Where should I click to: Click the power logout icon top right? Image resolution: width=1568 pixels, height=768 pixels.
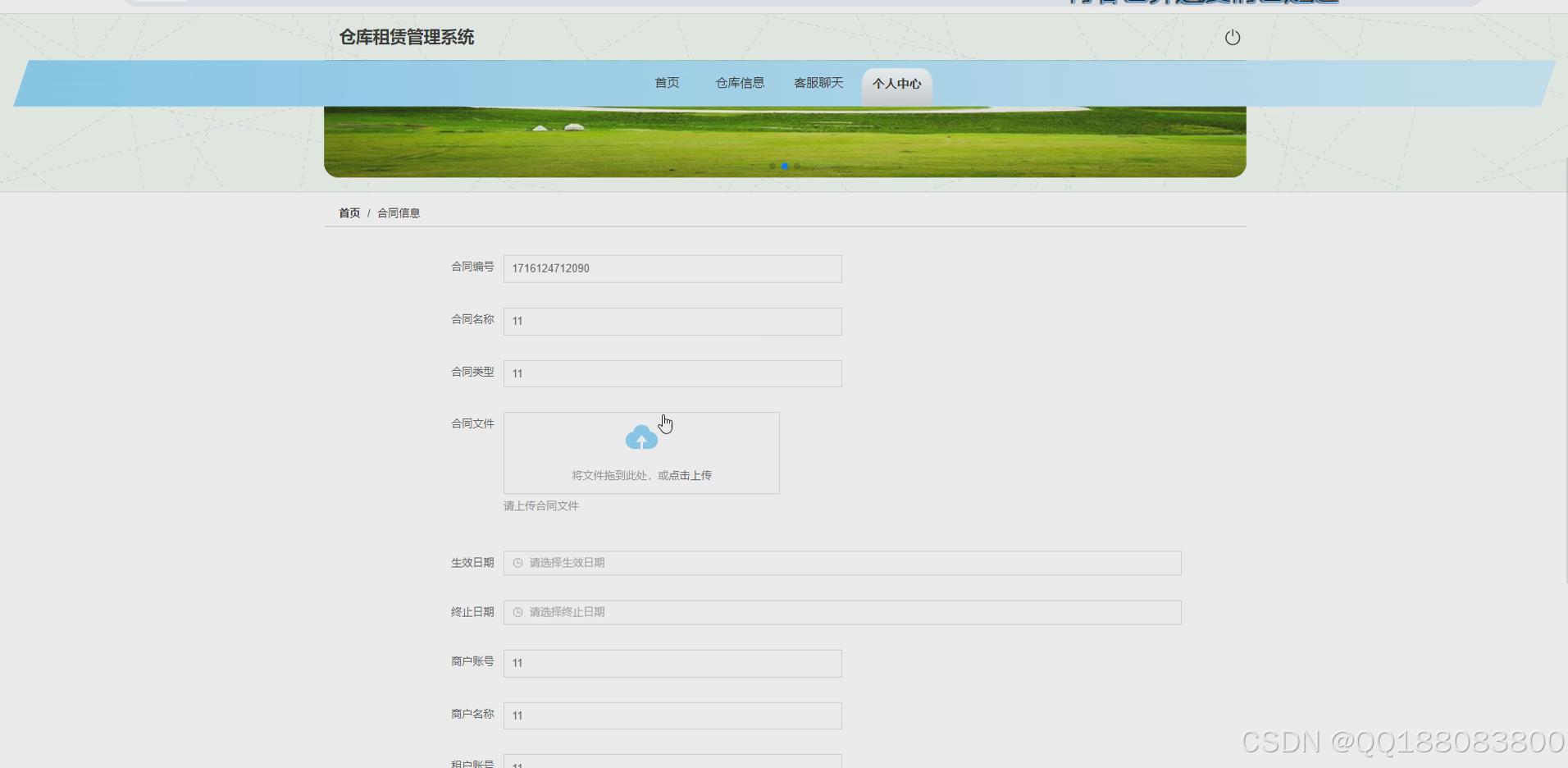(x=1233, y=37)
